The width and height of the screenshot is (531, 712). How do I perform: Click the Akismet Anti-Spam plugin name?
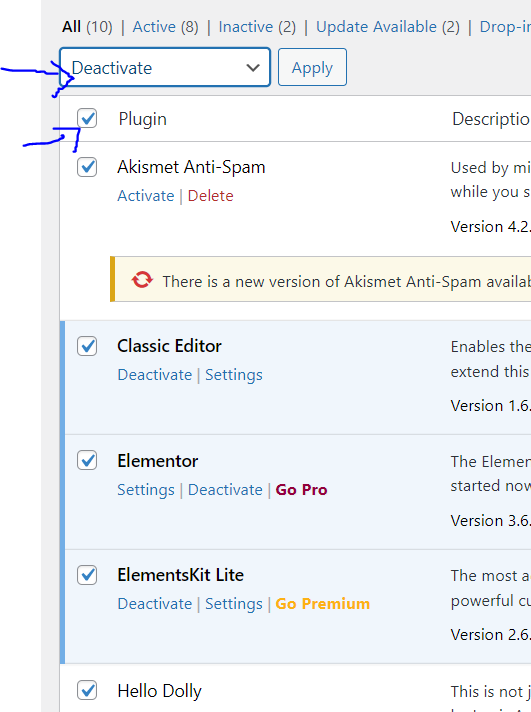(x=191, y=167)
